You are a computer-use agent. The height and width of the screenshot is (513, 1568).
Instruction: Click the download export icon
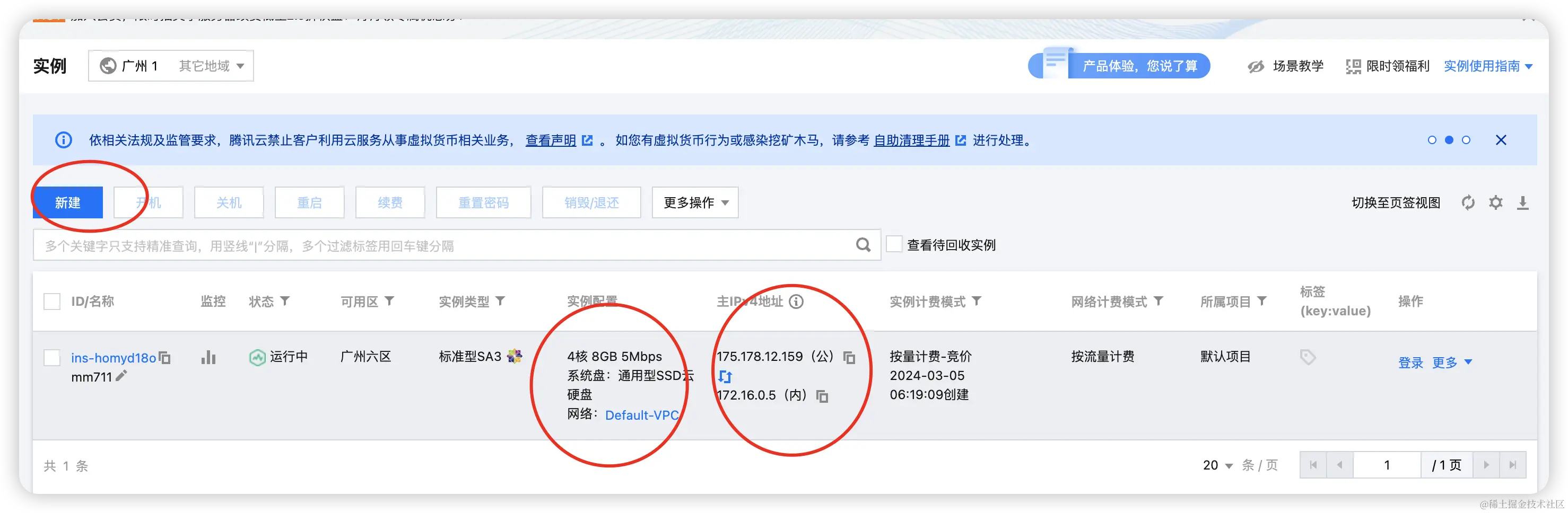(x=1522, y=202)
